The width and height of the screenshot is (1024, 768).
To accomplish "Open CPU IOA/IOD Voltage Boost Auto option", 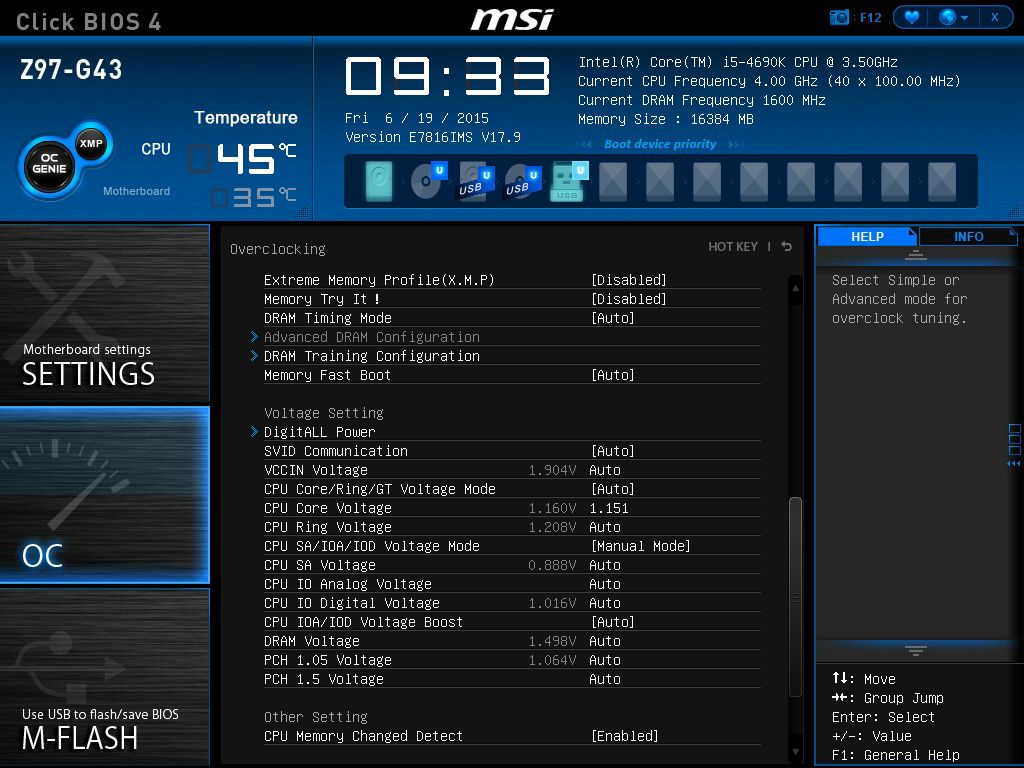I will [x=613, y=621].
